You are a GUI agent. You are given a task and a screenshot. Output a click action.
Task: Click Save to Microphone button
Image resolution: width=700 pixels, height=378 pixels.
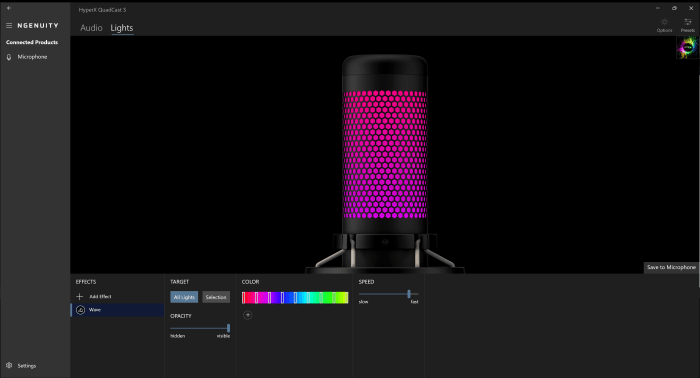coord(671,267)
